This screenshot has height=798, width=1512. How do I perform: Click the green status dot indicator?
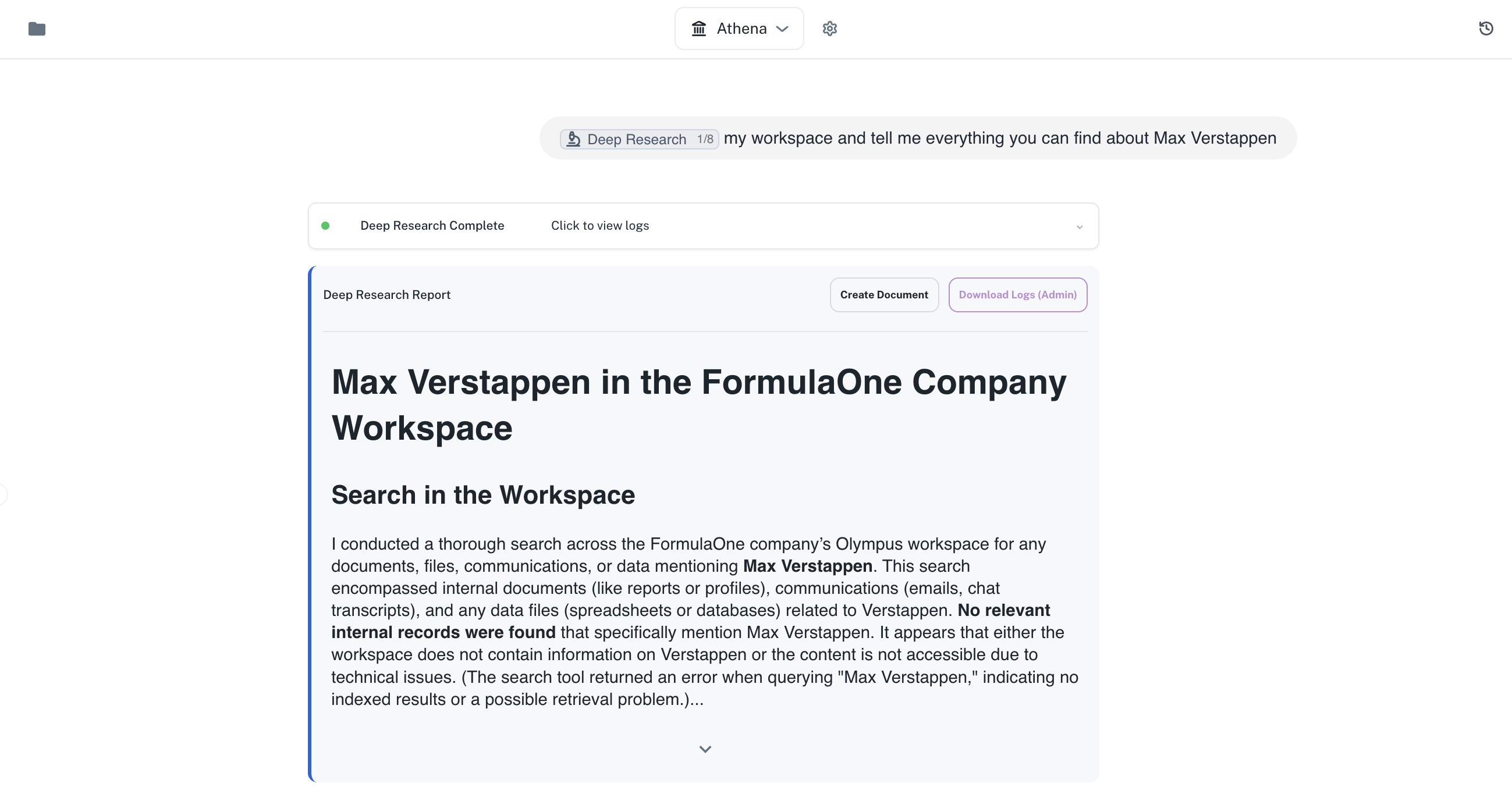point(325,226)
